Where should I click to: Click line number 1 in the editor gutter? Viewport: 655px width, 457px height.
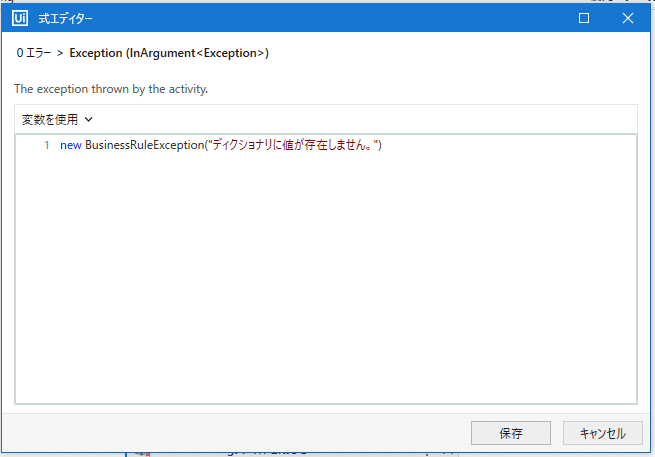pyautogui.click(x=47, y=145)
